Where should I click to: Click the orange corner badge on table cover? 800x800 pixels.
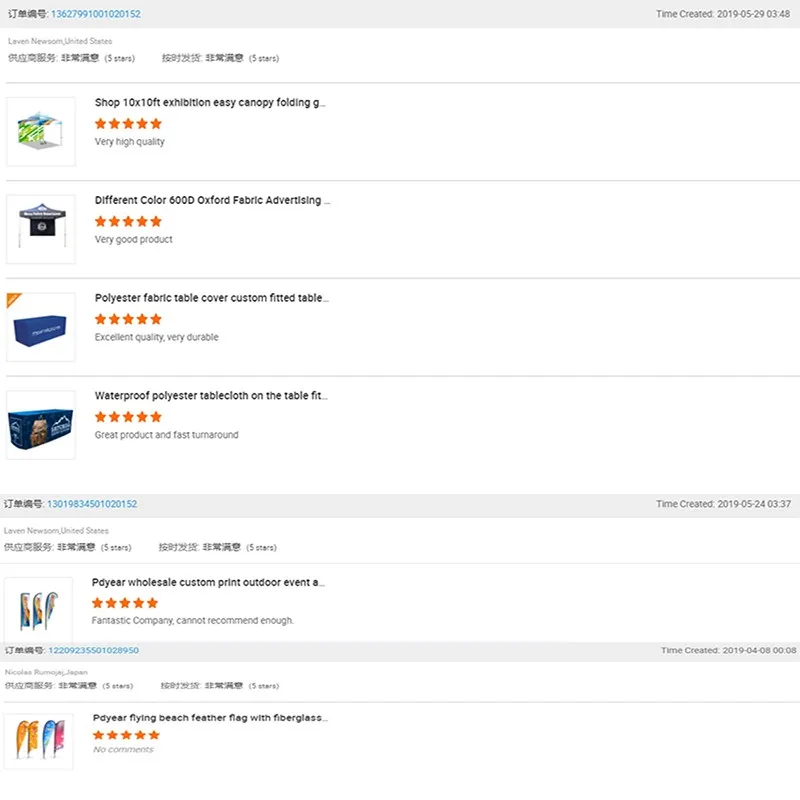pyautogui.click(x=13, y=299)
